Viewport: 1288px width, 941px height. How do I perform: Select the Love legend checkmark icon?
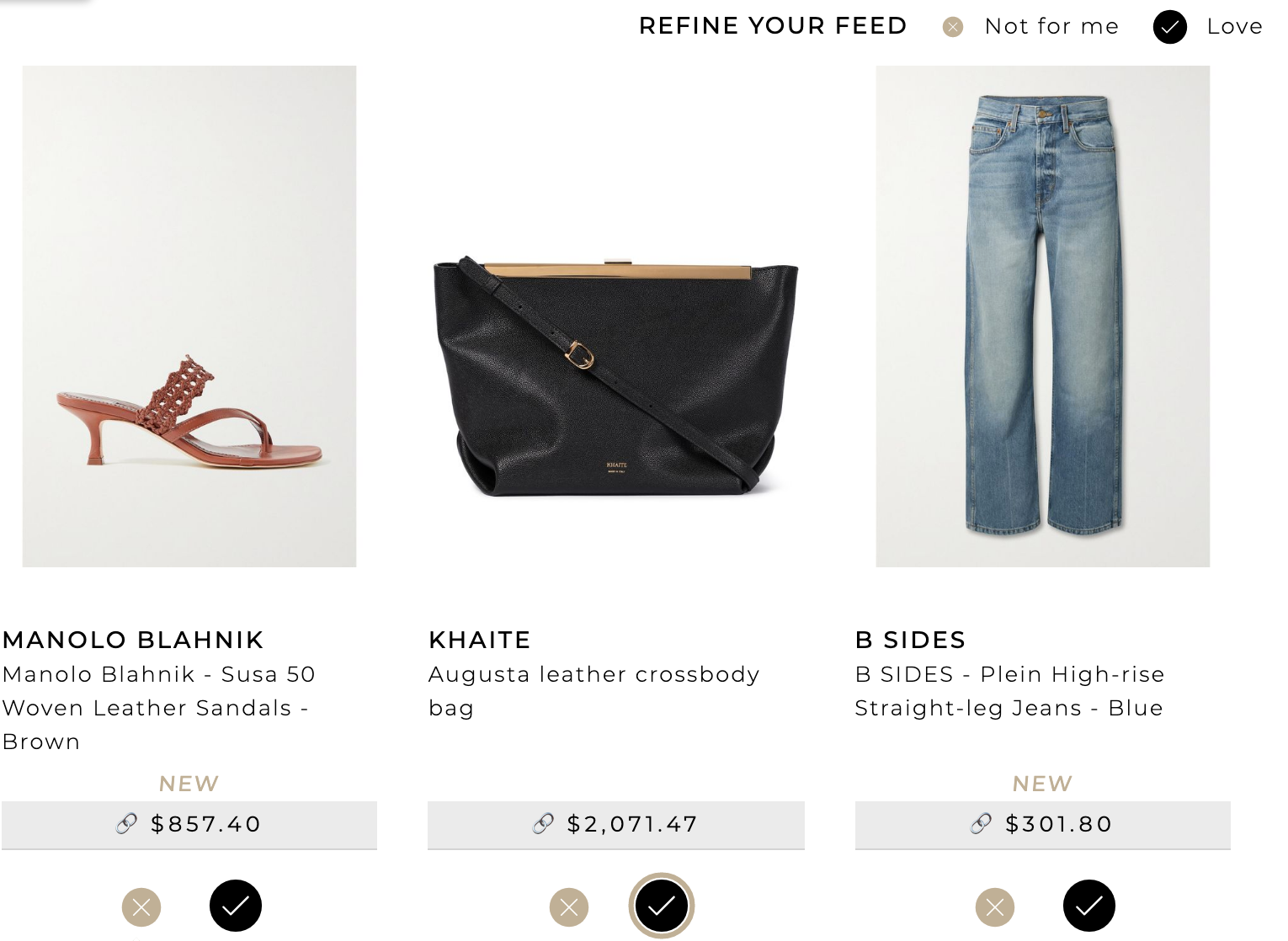tap(1170, 27)
